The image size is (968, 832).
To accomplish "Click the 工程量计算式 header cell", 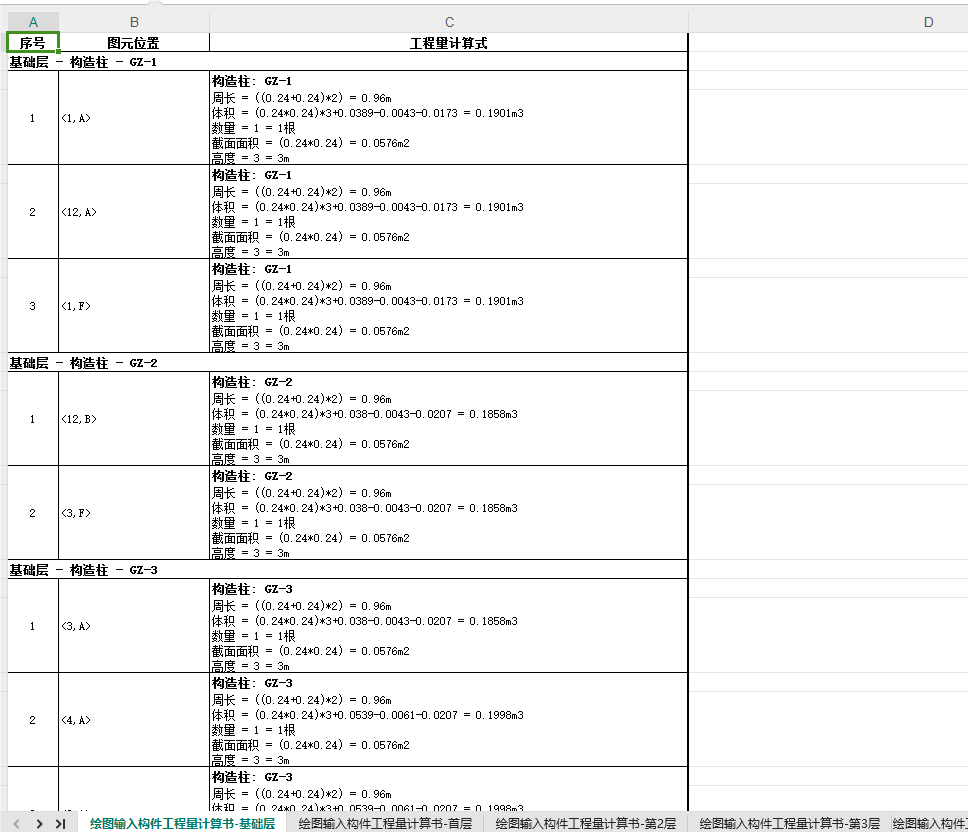I will pos(449,43).
